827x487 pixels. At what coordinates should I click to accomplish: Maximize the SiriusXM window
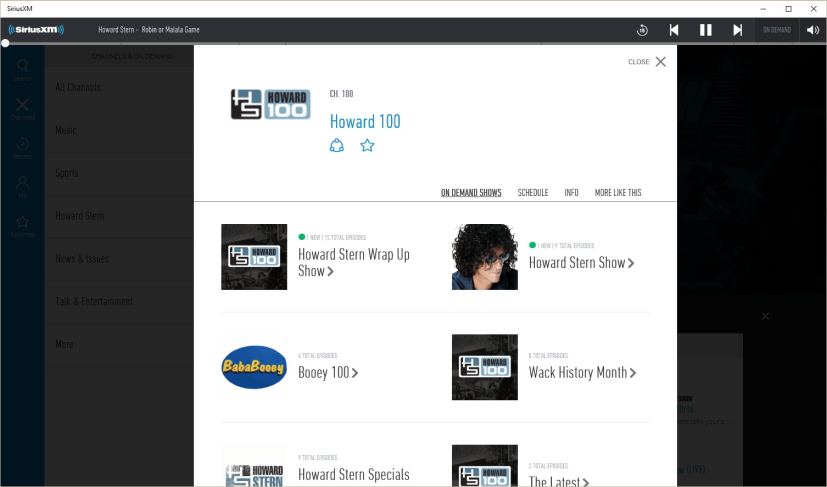[788, 9]
